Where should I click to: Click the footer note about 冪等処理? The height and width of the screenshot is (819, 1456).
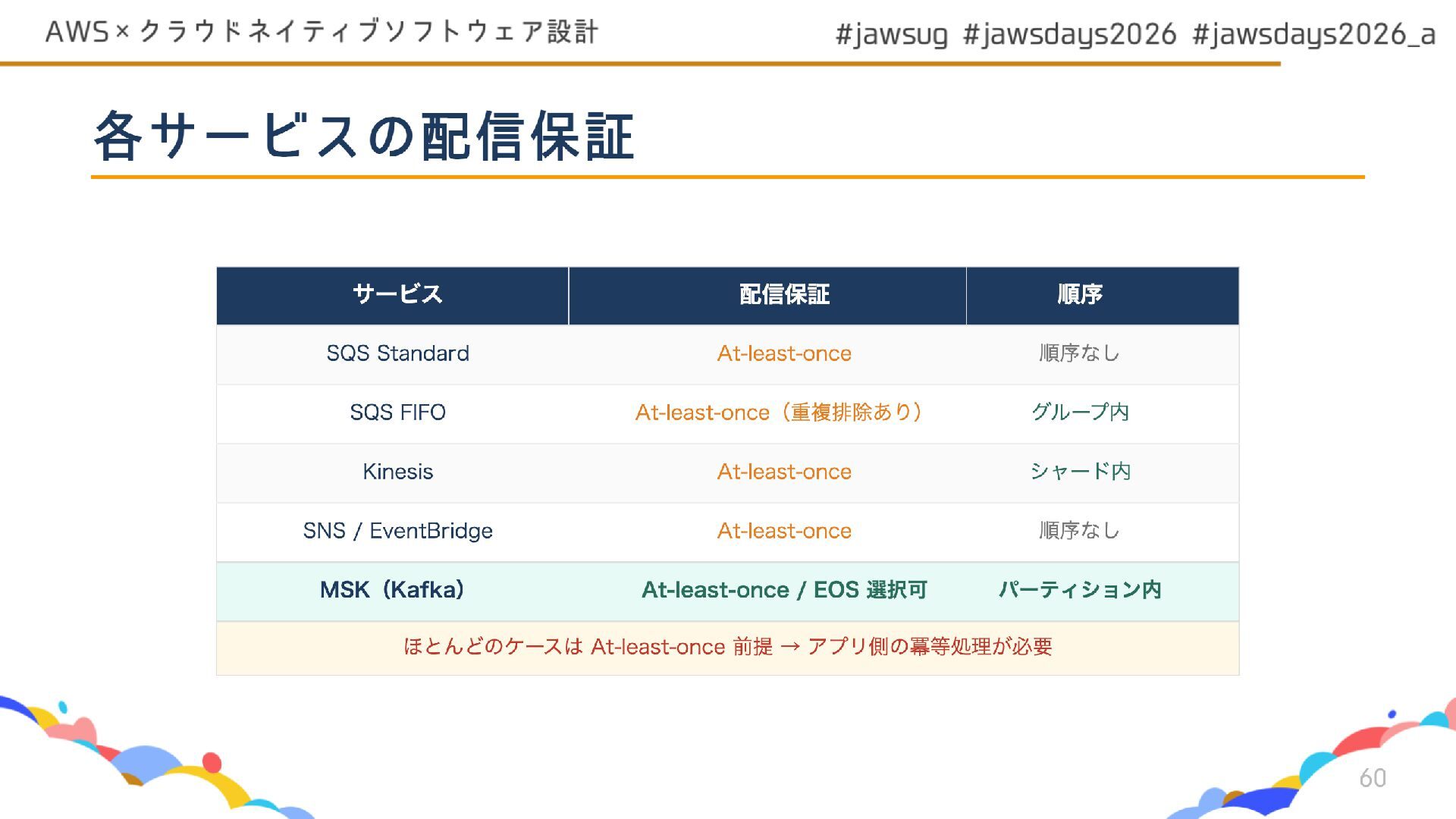(x=727, y=647)
